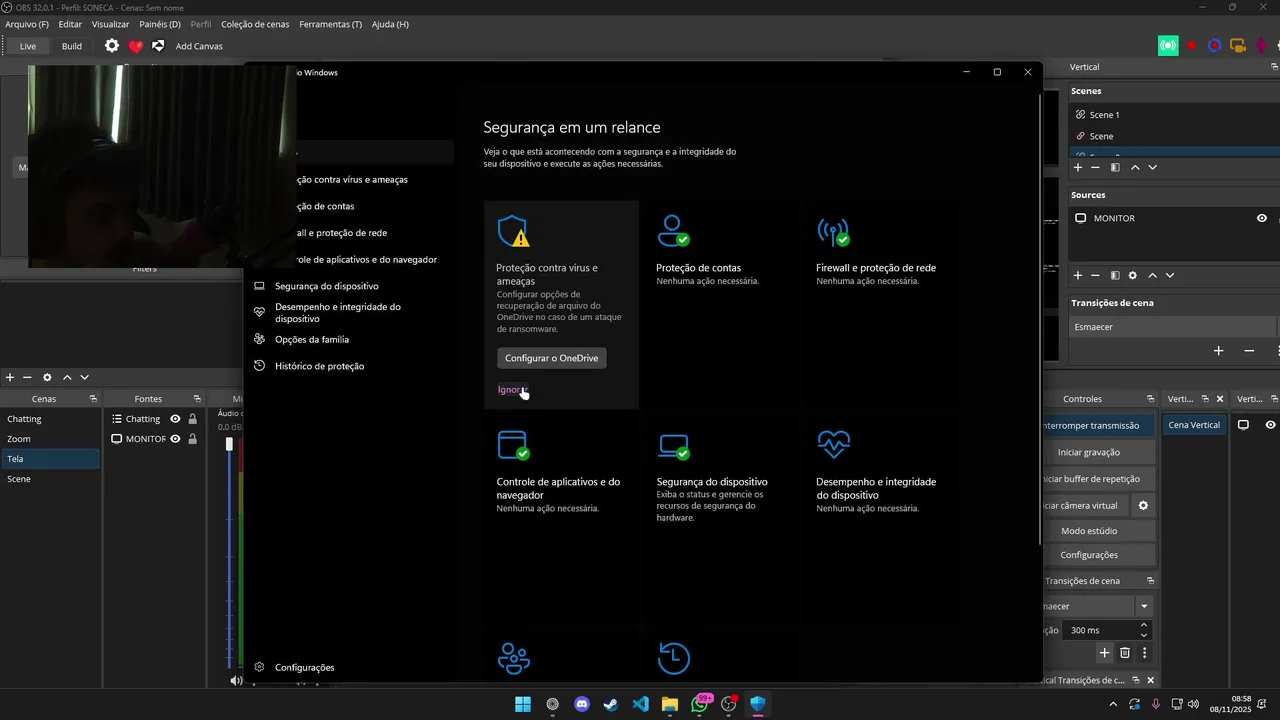Toggle eye icon in bottom-right Vertical dock
Viewport: 1280px width, 720px height.
tap(1270, 425)
